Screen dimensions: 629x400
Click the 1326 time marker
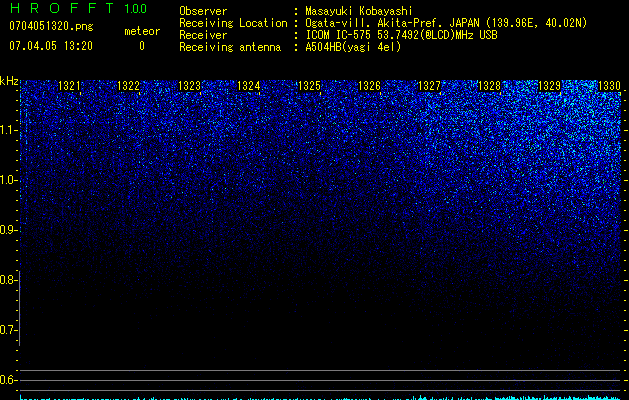369,86
